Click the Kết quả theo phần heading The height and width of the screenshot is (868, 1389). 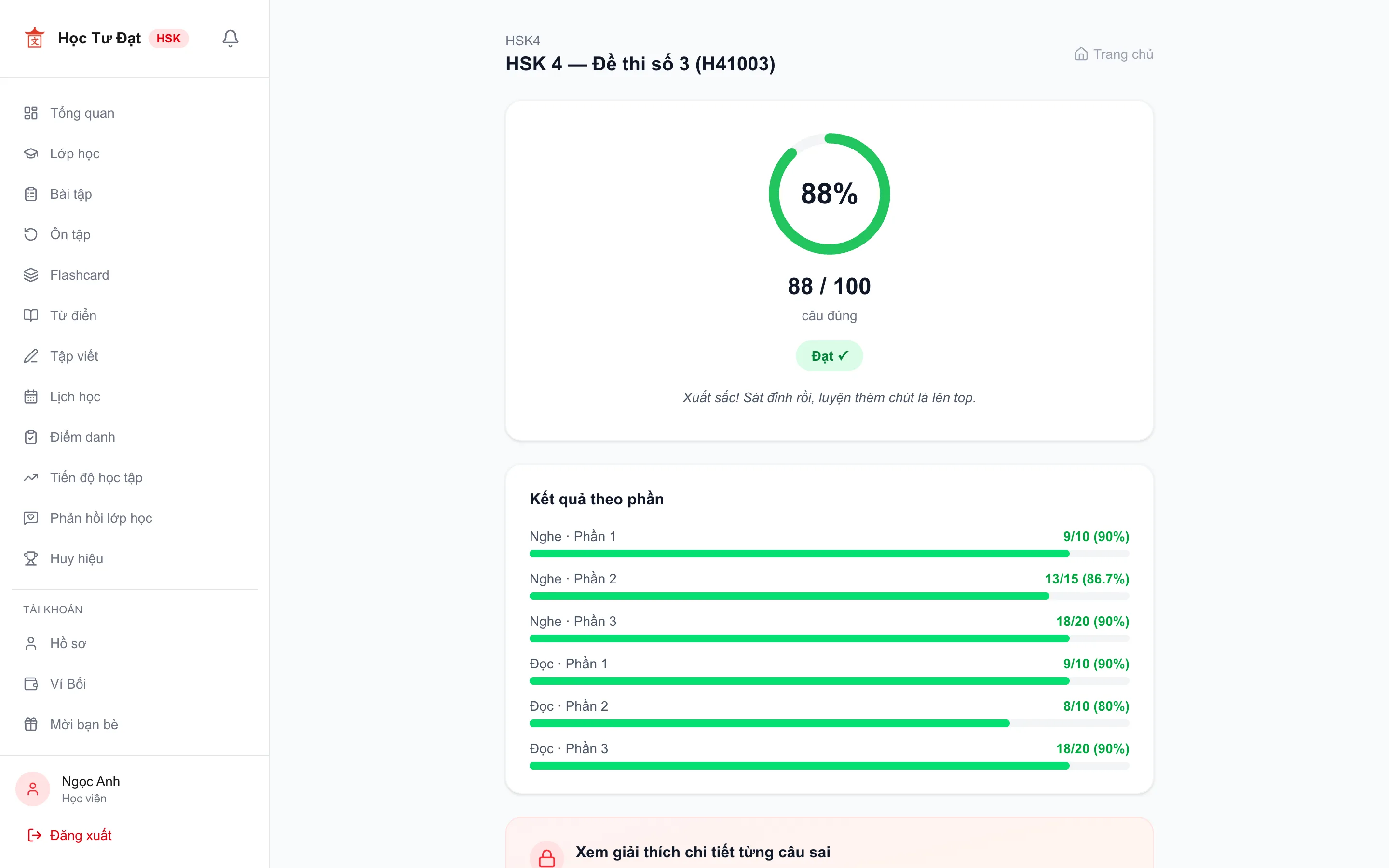click(596, 499)
